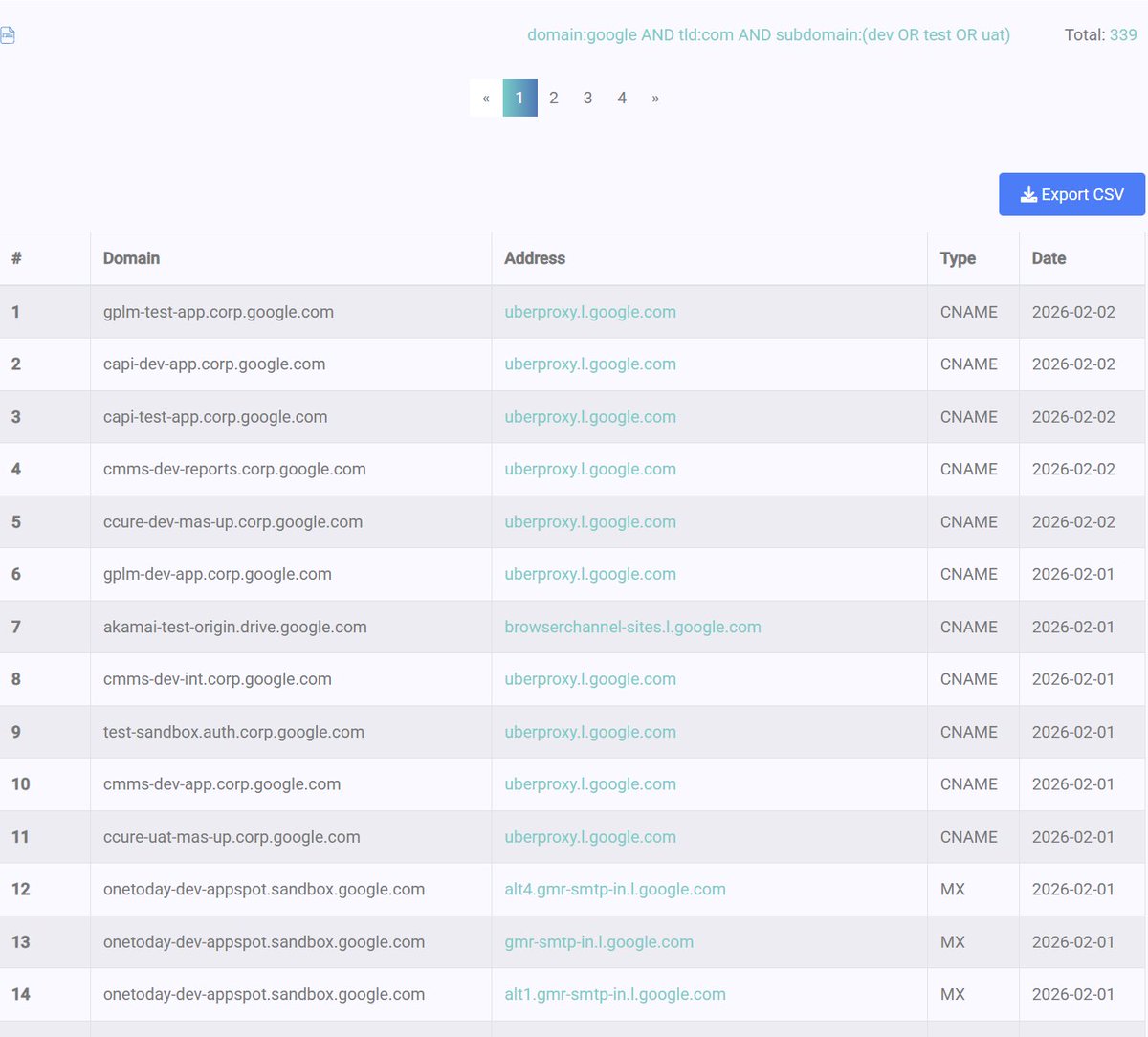Image resolution: width=1148 pixels, height=1037 pixels.
Task: Select onetoday-dev-appspot.sandbox.google.com in row 14
Action: pyautogui.click(x=264, y=994)
